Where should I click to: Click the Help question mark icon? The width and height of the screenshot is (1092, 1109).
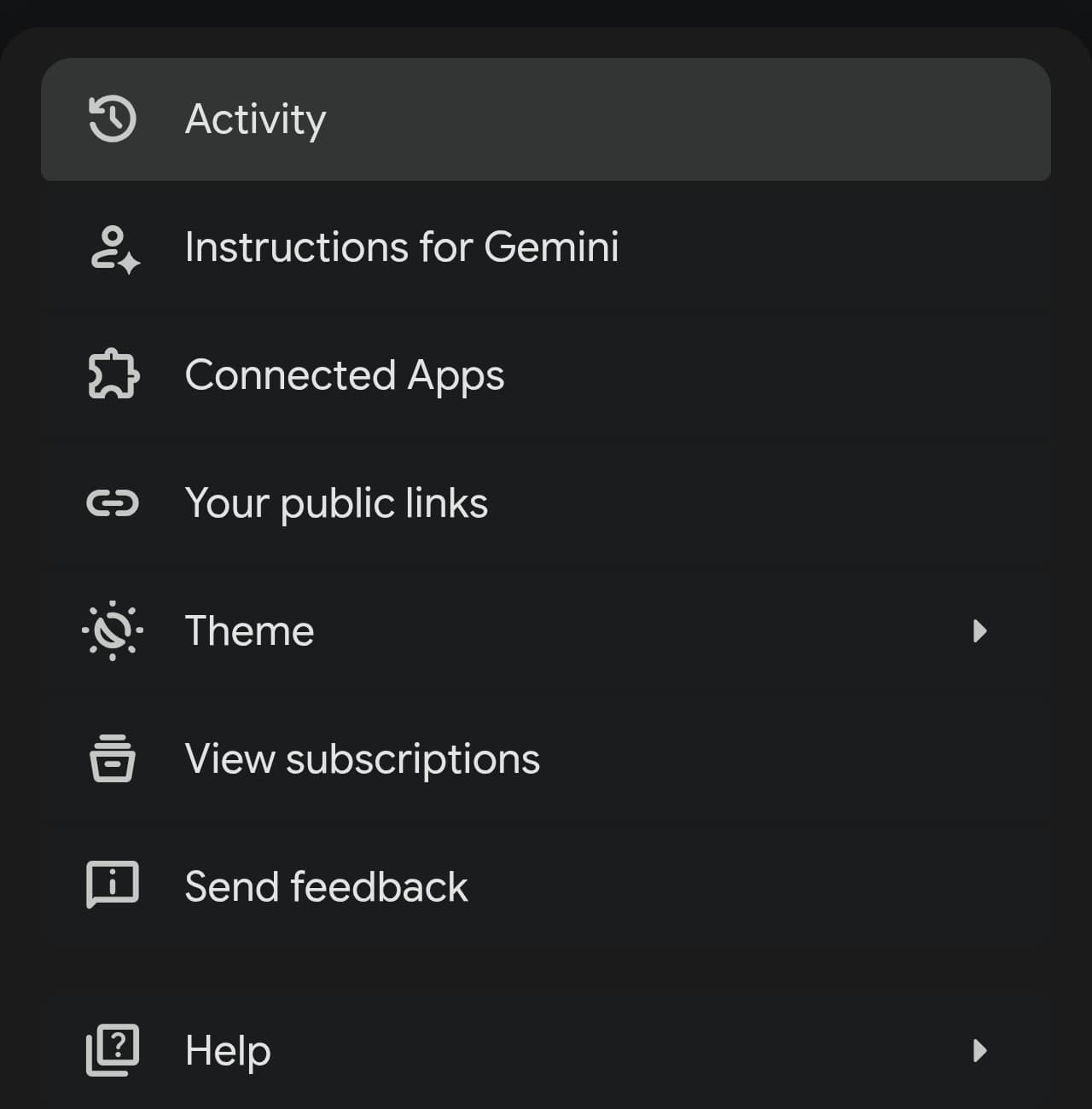tap(113, 1050)
